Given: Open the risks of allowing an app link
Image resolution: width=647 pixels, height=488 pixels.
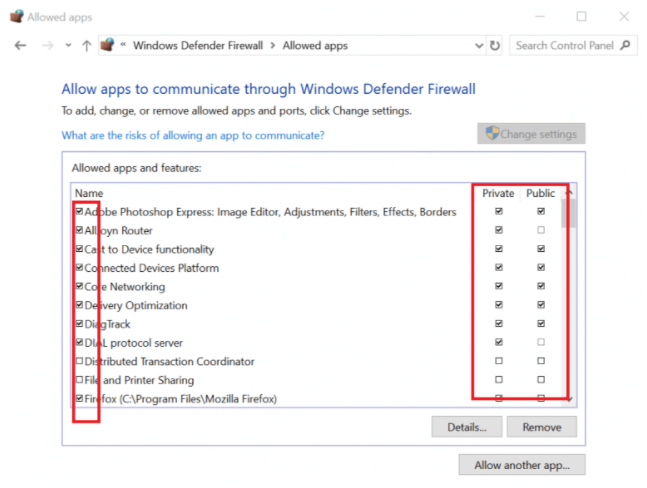Looking at the screenshot, I should [x=193, y=135].
